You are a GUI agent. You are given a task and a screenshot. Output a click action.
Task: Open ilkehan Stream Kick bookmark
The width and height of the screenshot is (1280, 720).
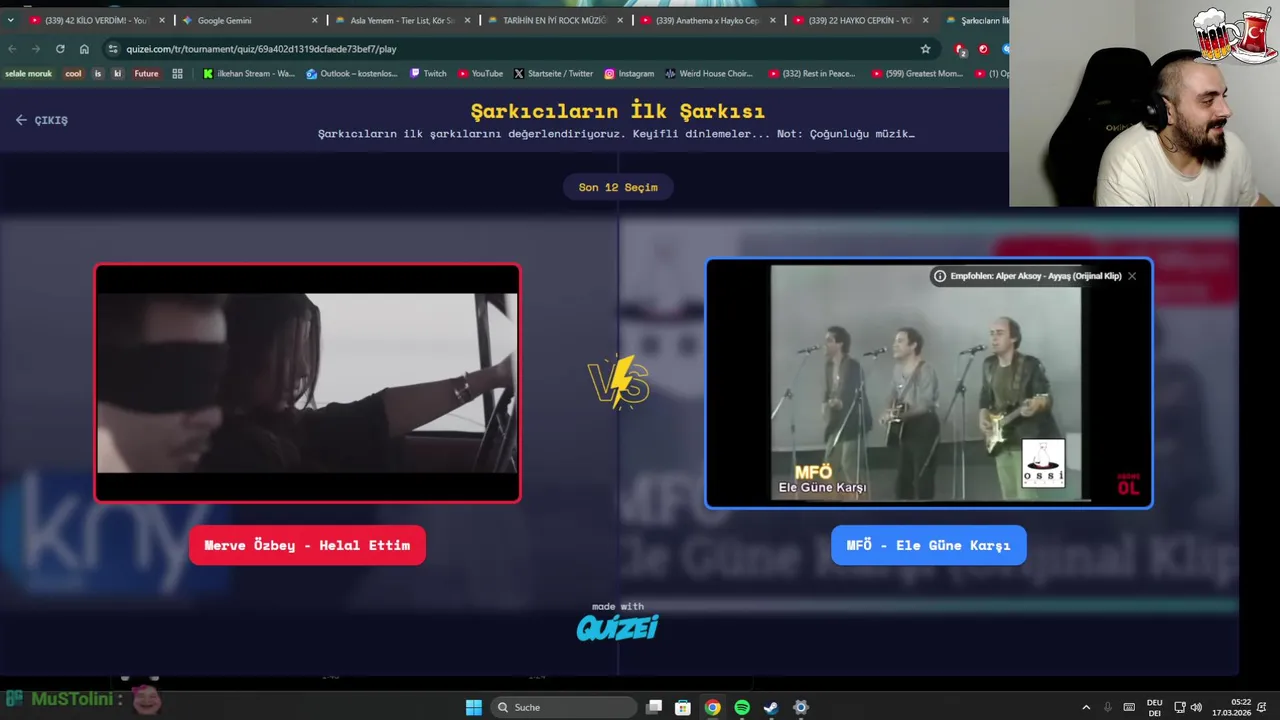(x=249, y=73)
